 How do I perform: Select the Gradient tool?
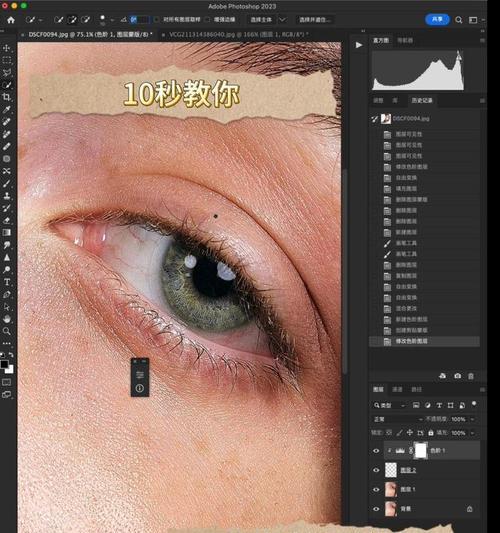pyautogui.click(x=6, y=233)
